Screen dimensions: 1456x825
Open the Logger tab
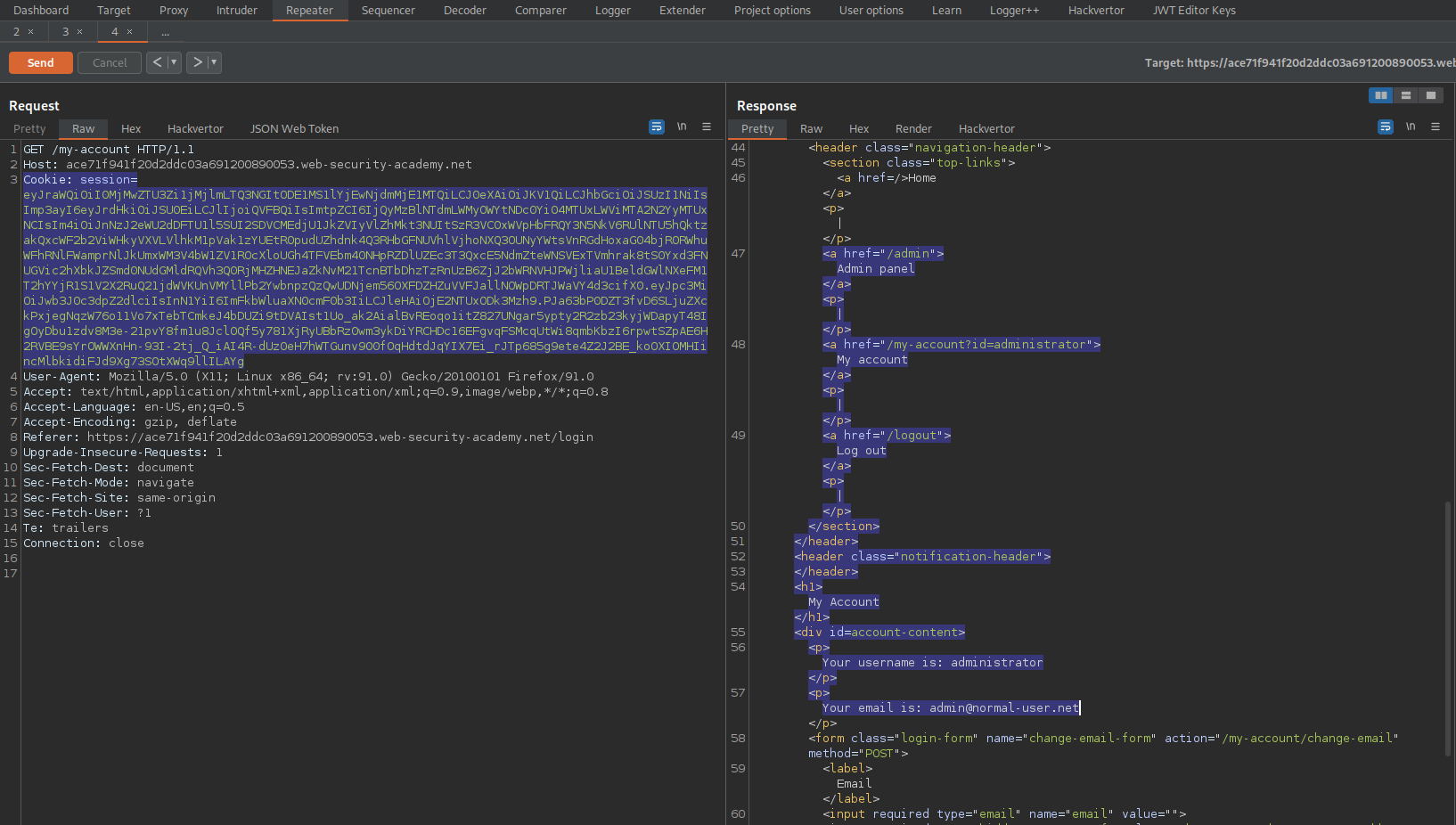pyautogui.click(x=613, y=11)
